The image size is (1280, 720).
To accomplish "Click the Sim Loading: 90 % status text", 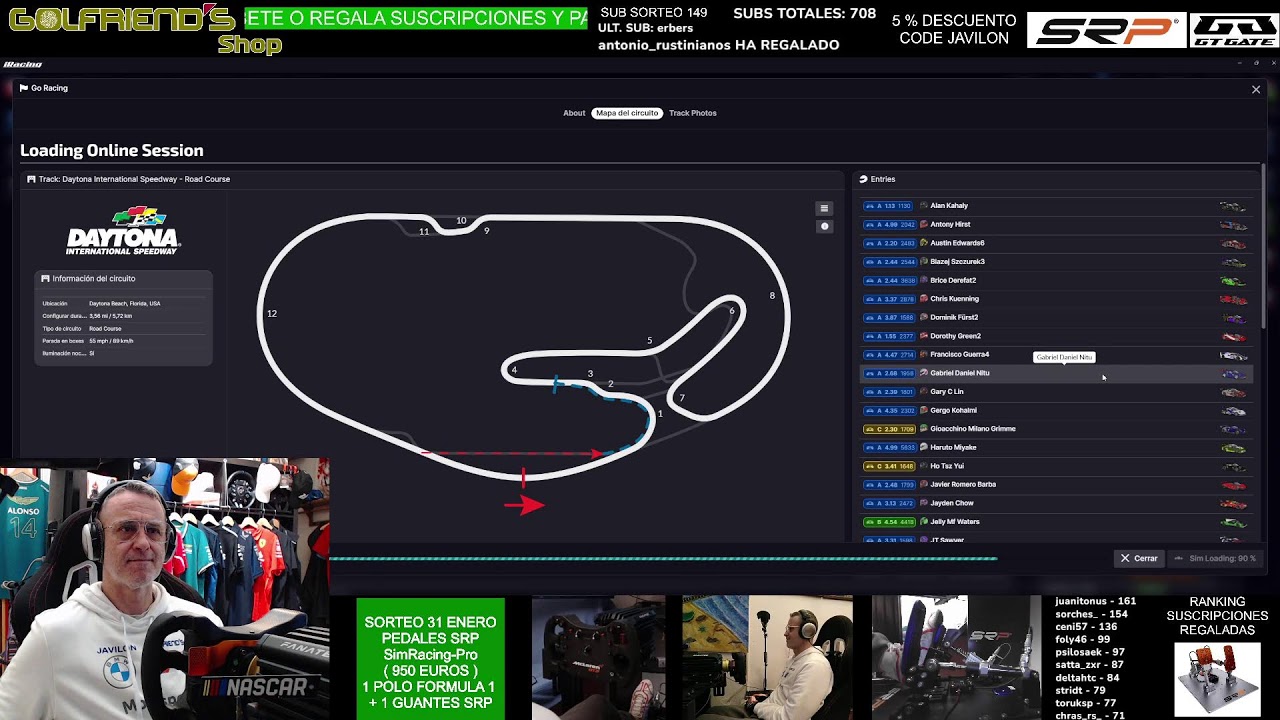I will (x=1222, y=558).
